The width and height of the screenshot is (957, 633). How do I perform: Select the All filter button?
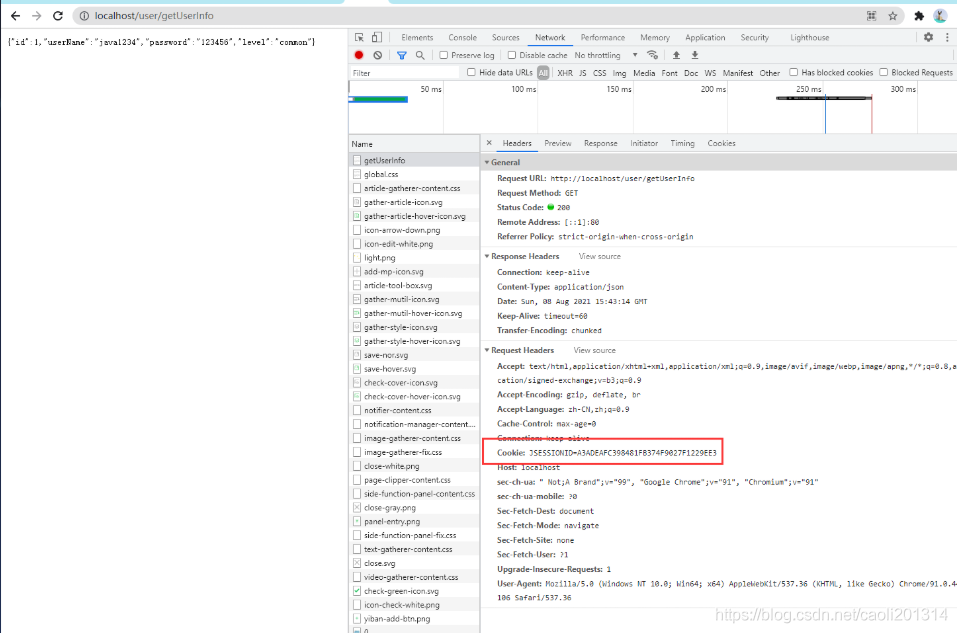coord(543,73)
